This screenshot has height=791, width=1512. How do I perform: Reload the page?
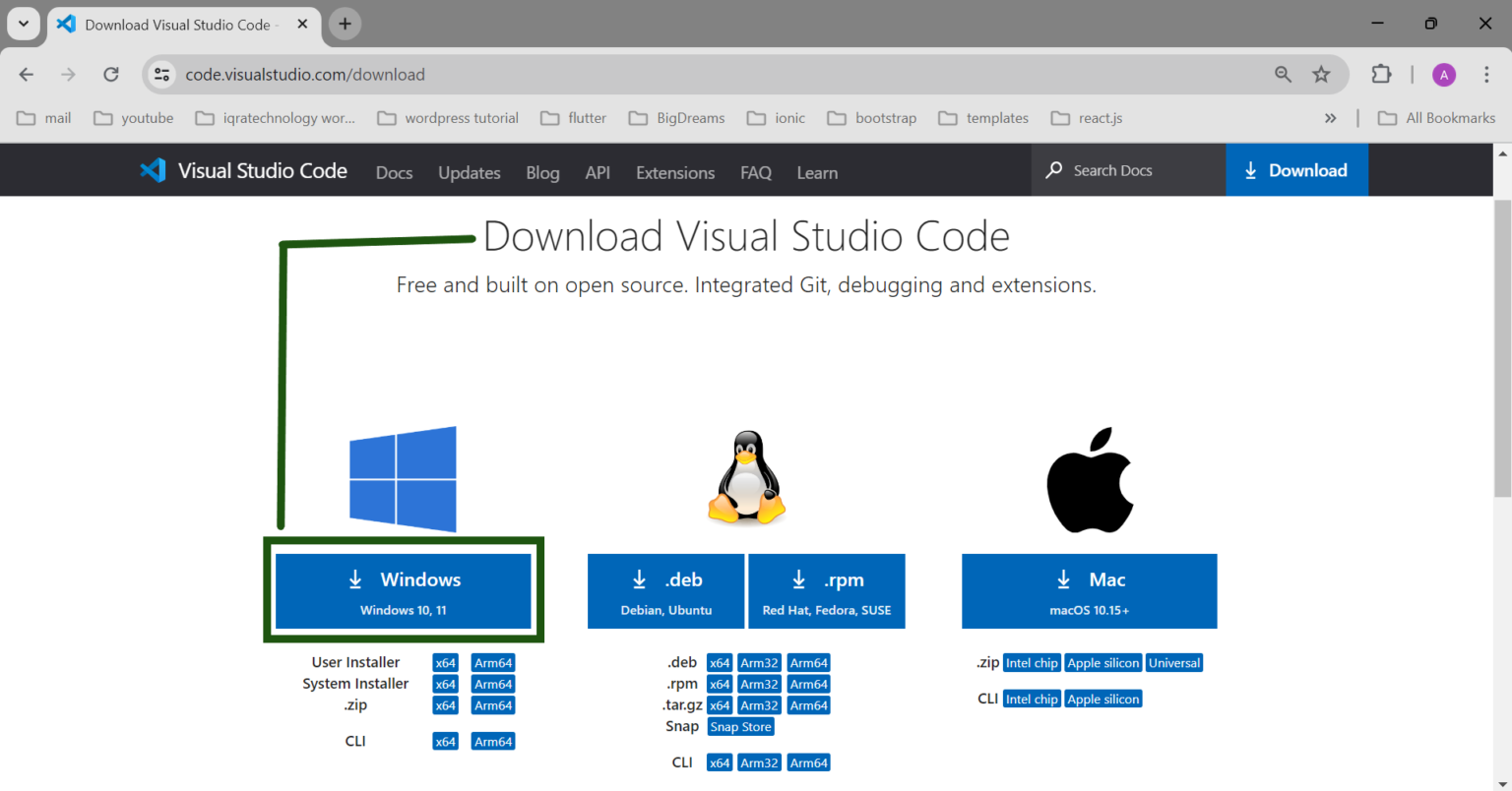(110, 74)
